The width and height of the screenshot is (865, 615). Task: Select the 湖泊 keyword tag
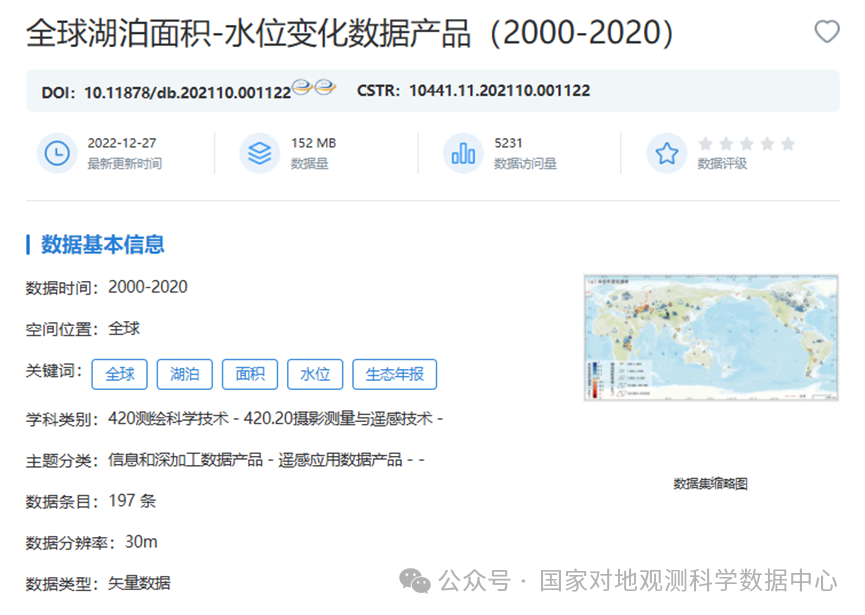coord(185,374)
